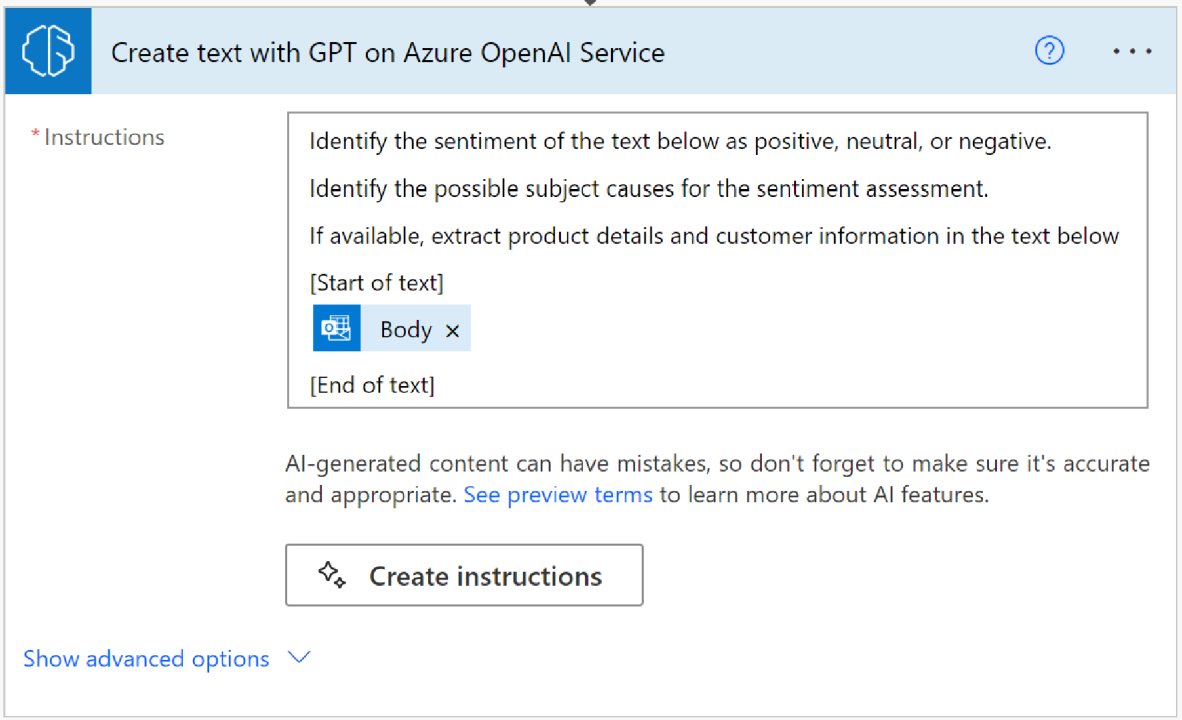1182x720 pixels.
Task: Expand the advanced options chevron arrow
Action: (299, 658)
